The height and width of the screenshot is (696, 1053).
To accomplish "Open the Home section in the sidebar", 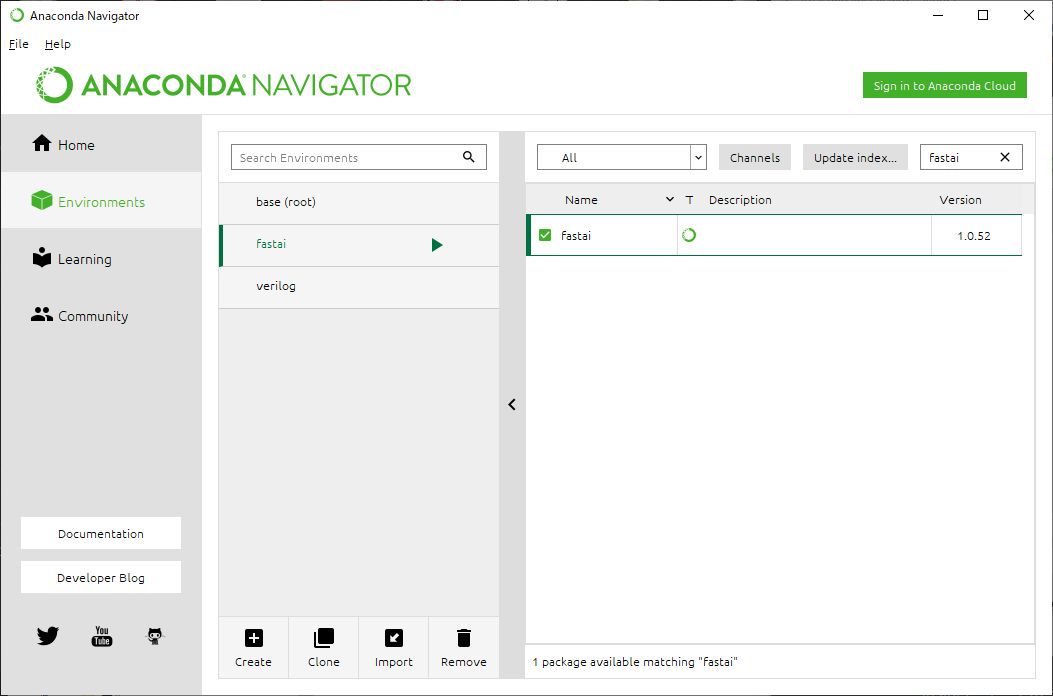I will tap(101, 144).
